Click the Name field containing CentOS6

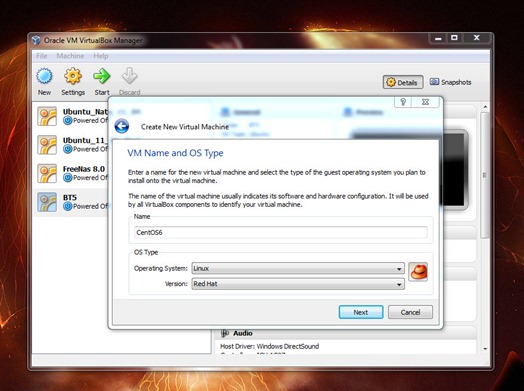[281, 232]
